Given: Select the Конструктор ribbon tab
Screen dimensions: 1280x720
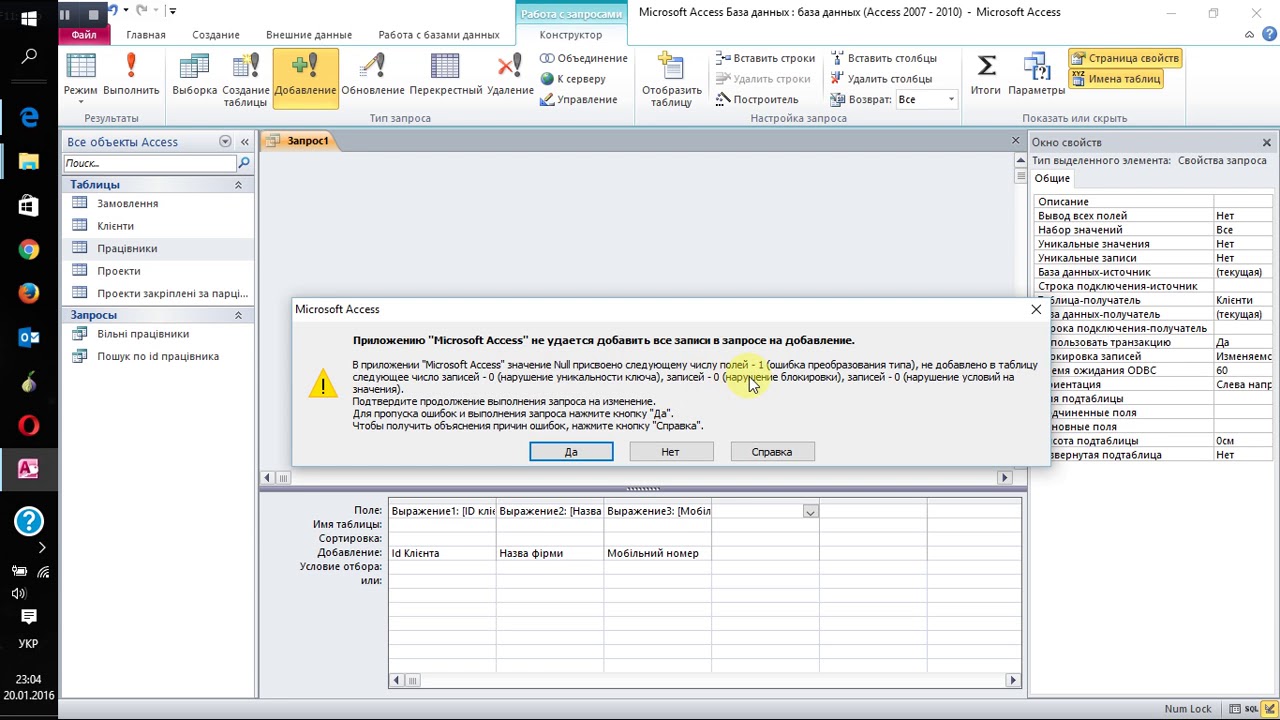Looking at the screenshot, I should [571, 35].
